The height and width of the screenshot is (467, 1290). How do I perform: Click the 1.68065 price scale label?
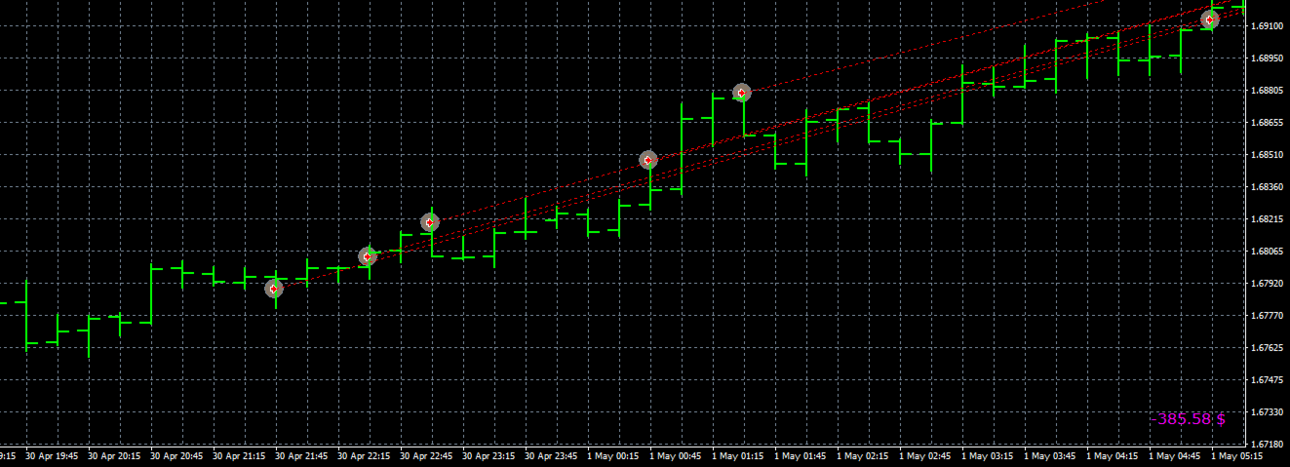point(1267,251)
